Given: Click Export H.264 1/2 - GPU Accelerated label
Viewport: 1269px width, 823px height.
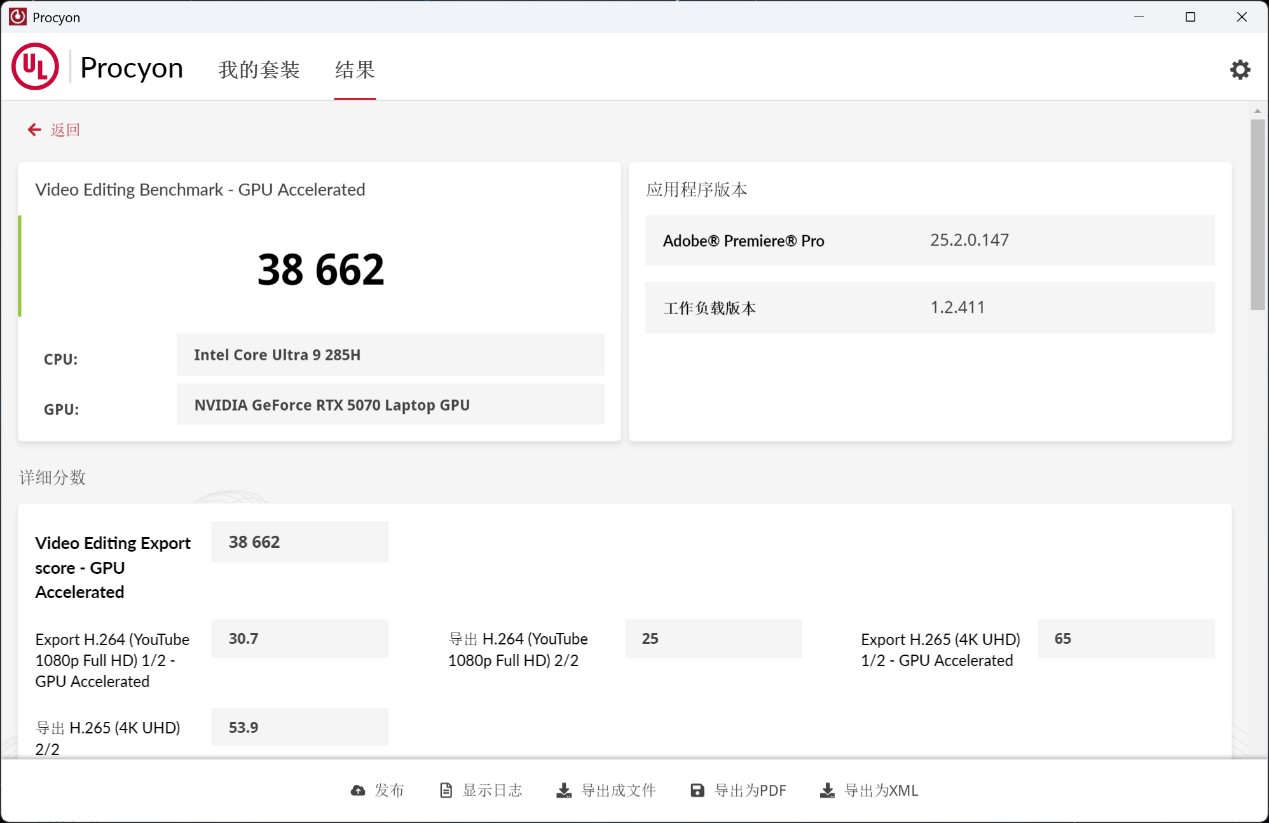Looking at the screenshot, I should coord(112,660).
